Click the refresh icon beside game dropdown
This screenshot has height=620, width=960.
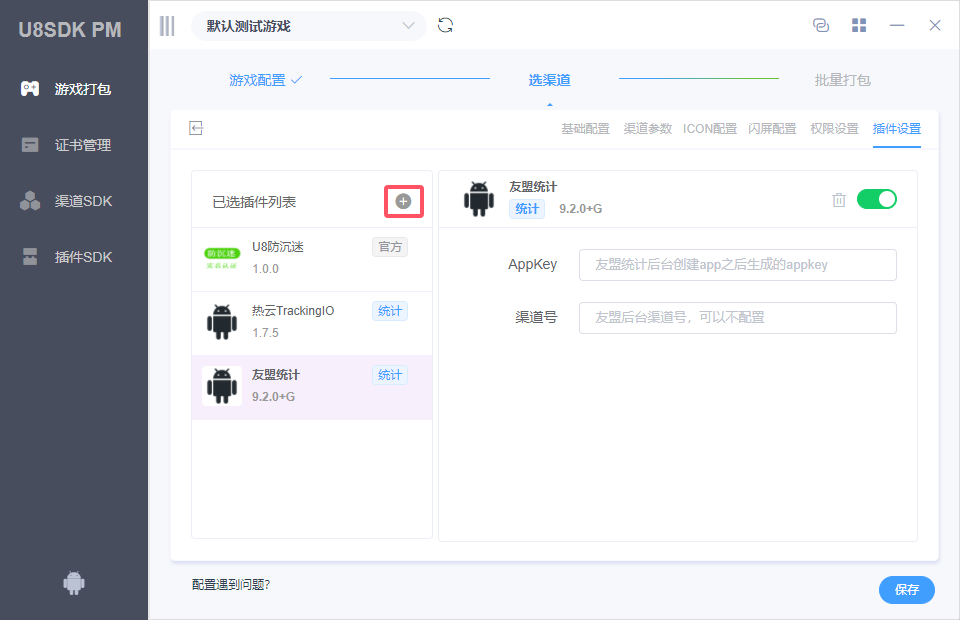coord(445,26)
